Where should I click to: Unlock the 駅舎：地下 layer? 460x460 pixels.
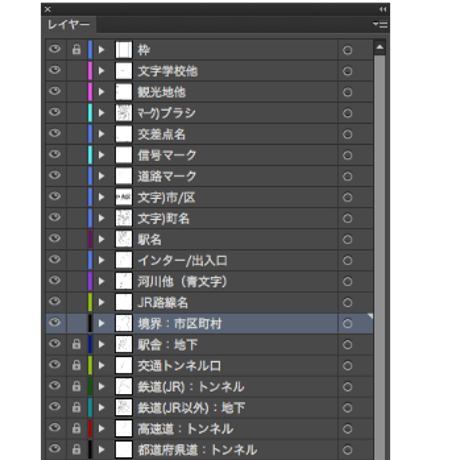click(76, 344)
